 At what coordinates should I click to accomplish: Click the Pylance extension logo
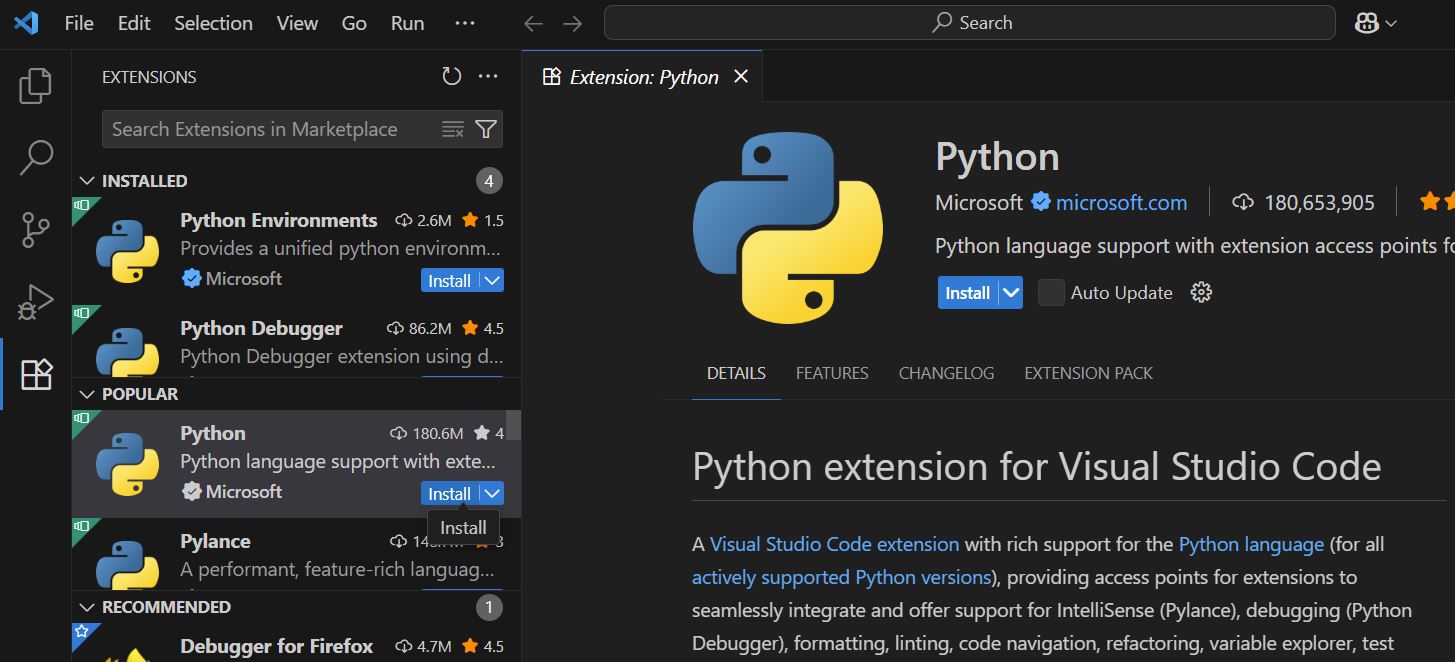(127, 565)
